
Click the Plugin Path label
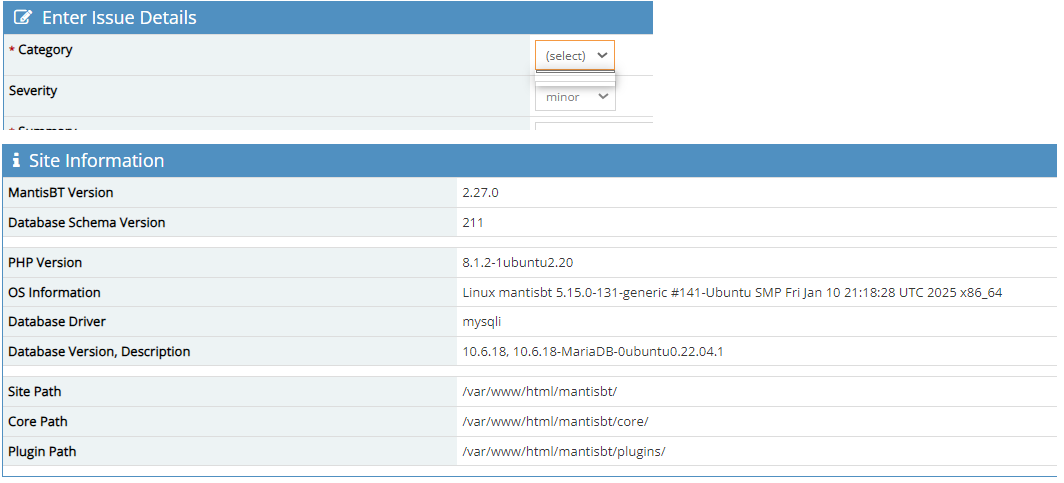point(42,451)
